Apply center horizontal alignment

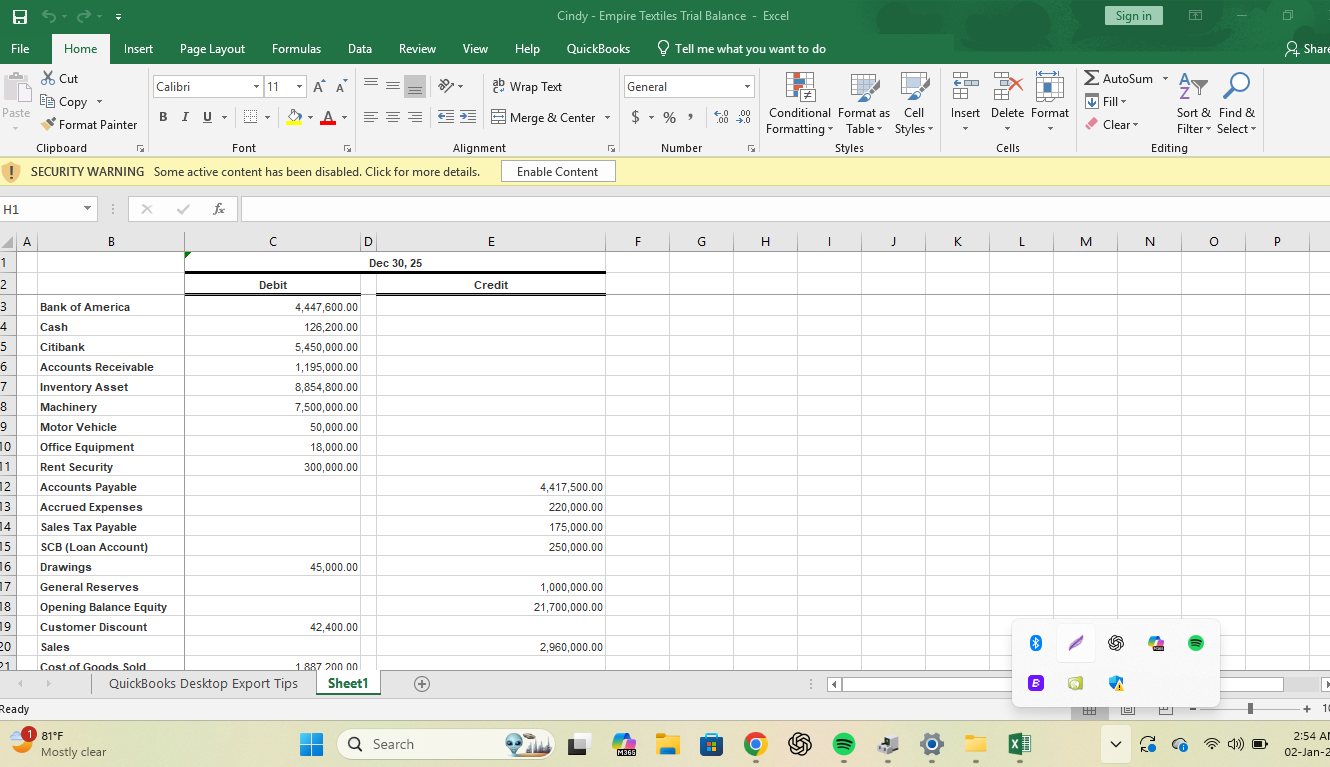pyautogui.click(x=393, y=118)
